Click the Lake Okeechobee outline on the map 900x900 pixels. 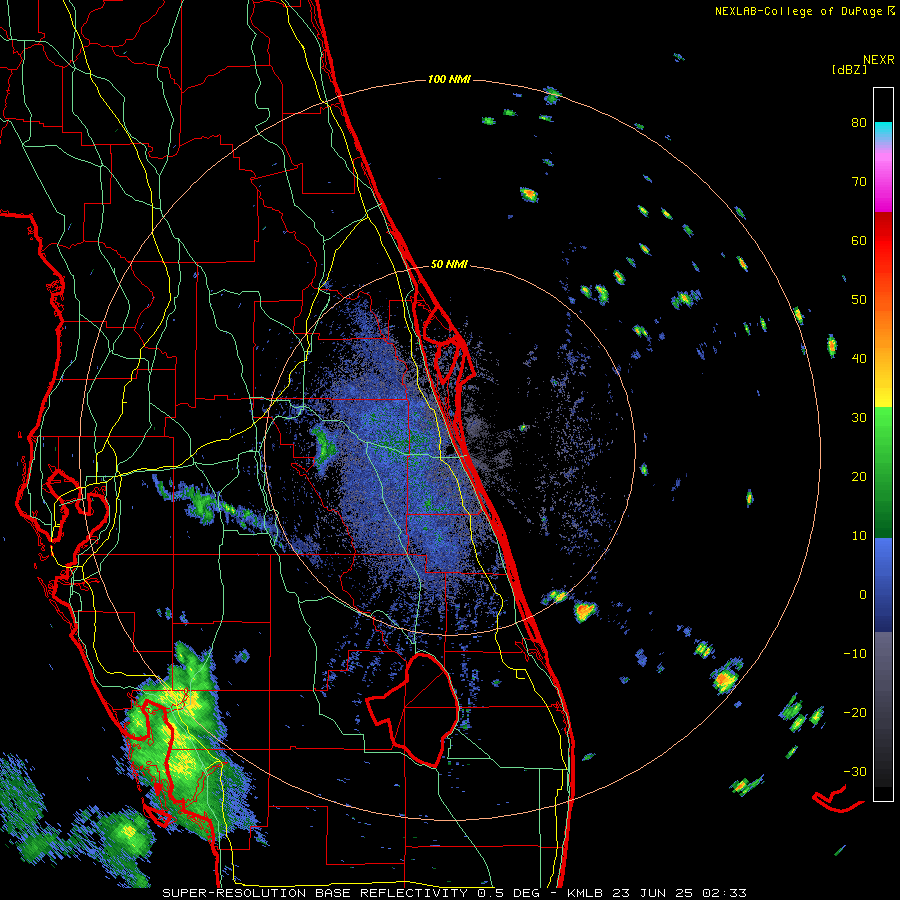pos(414,710)
